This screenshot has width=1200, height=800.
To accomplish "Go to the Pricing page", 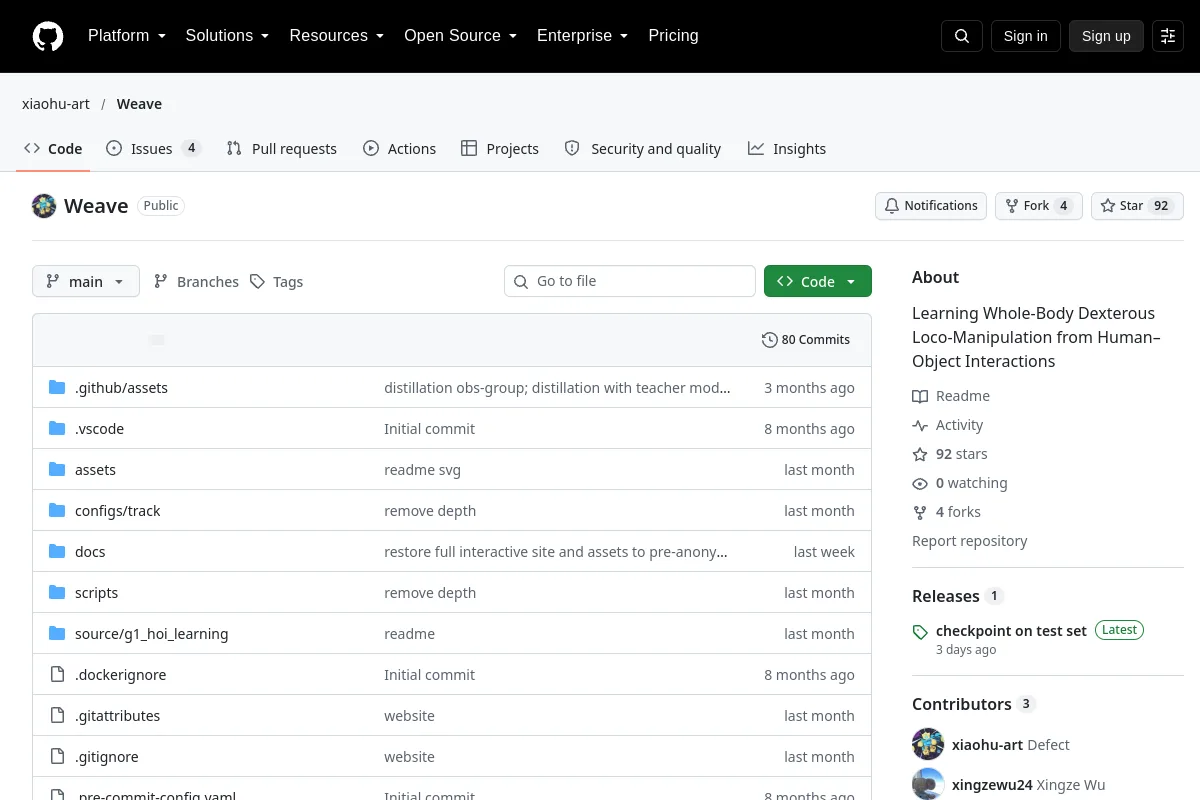I will (673, 36).
